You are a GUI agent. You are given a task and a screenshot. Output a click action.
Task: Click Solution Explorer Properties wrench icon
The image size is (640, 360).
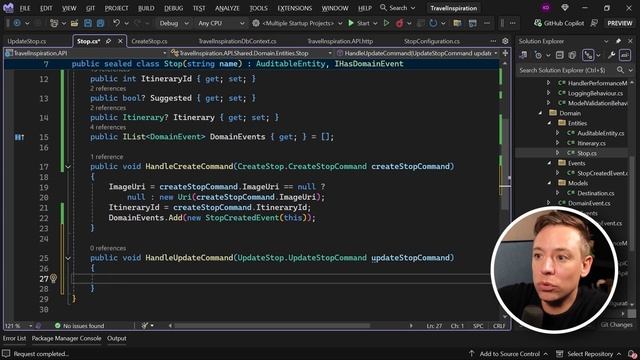click(611, 55)
